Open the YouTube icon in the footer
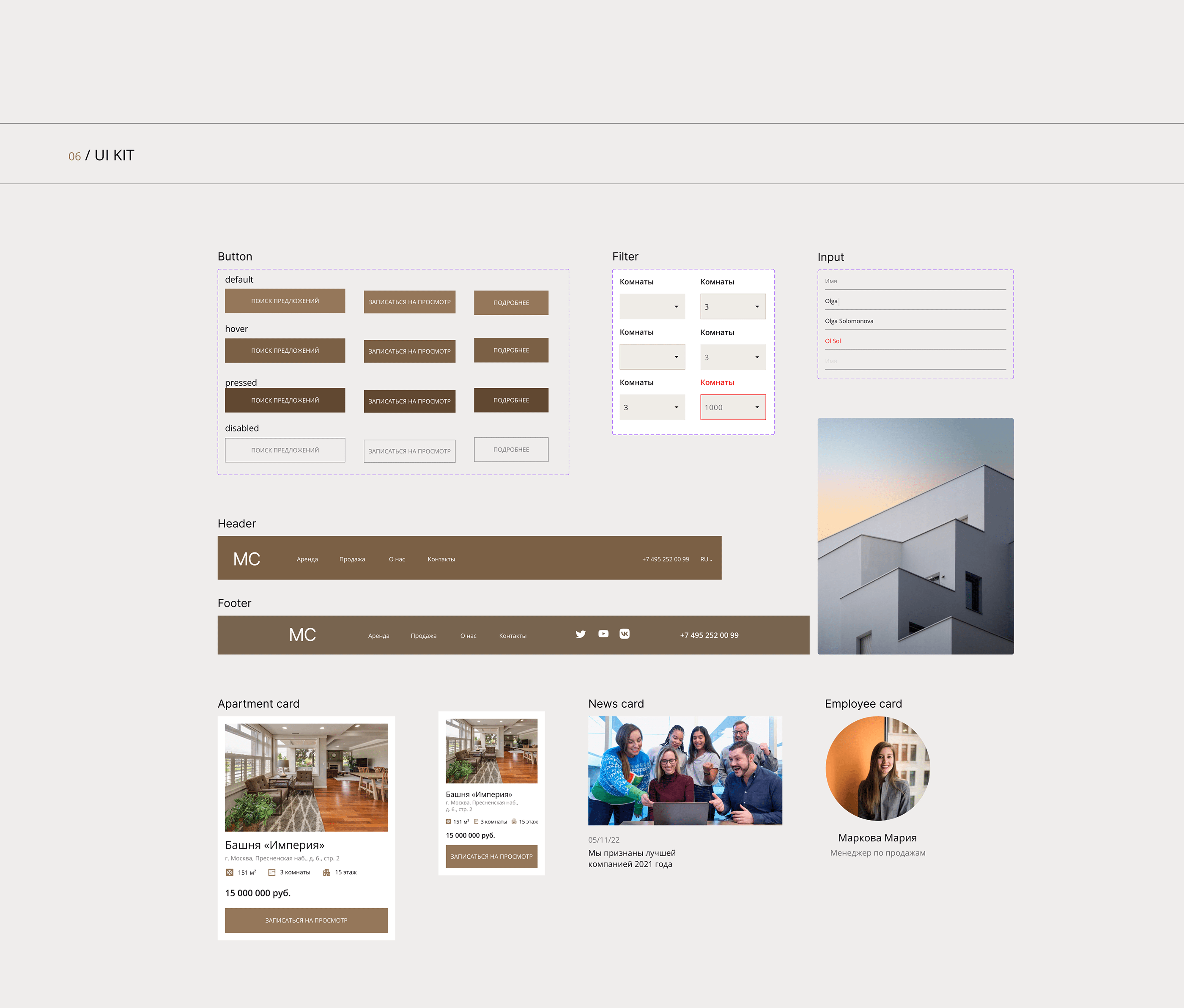The width and height of the screenshot is (1184, 1008). (x=603, y=634)
